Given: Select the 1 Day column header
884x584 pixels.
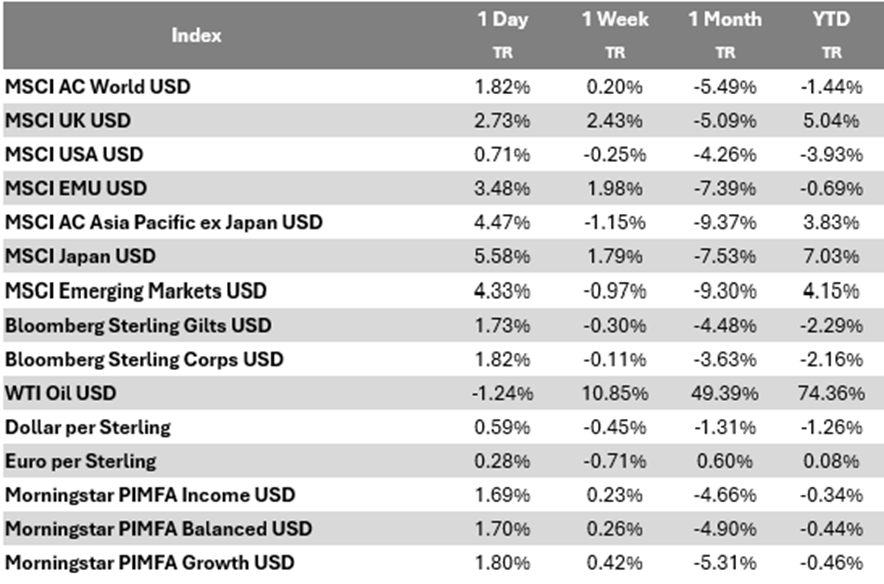Looking at the screenshot, I should [x=500, y=20].
